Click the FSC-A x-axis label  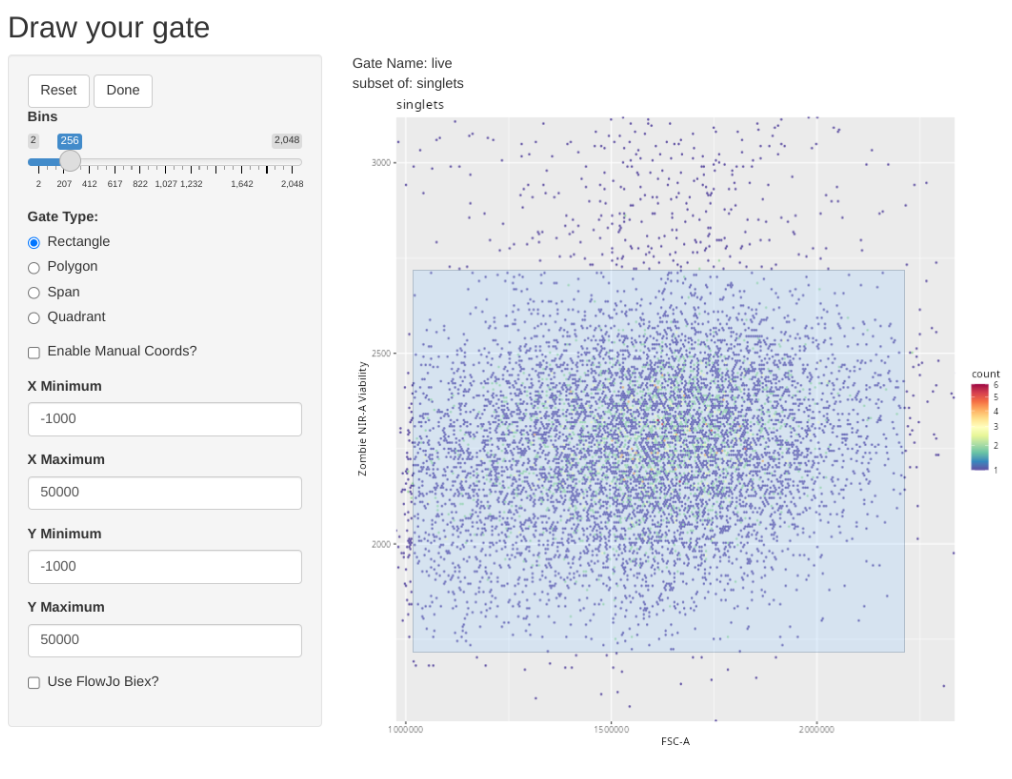tap(675, 742)
